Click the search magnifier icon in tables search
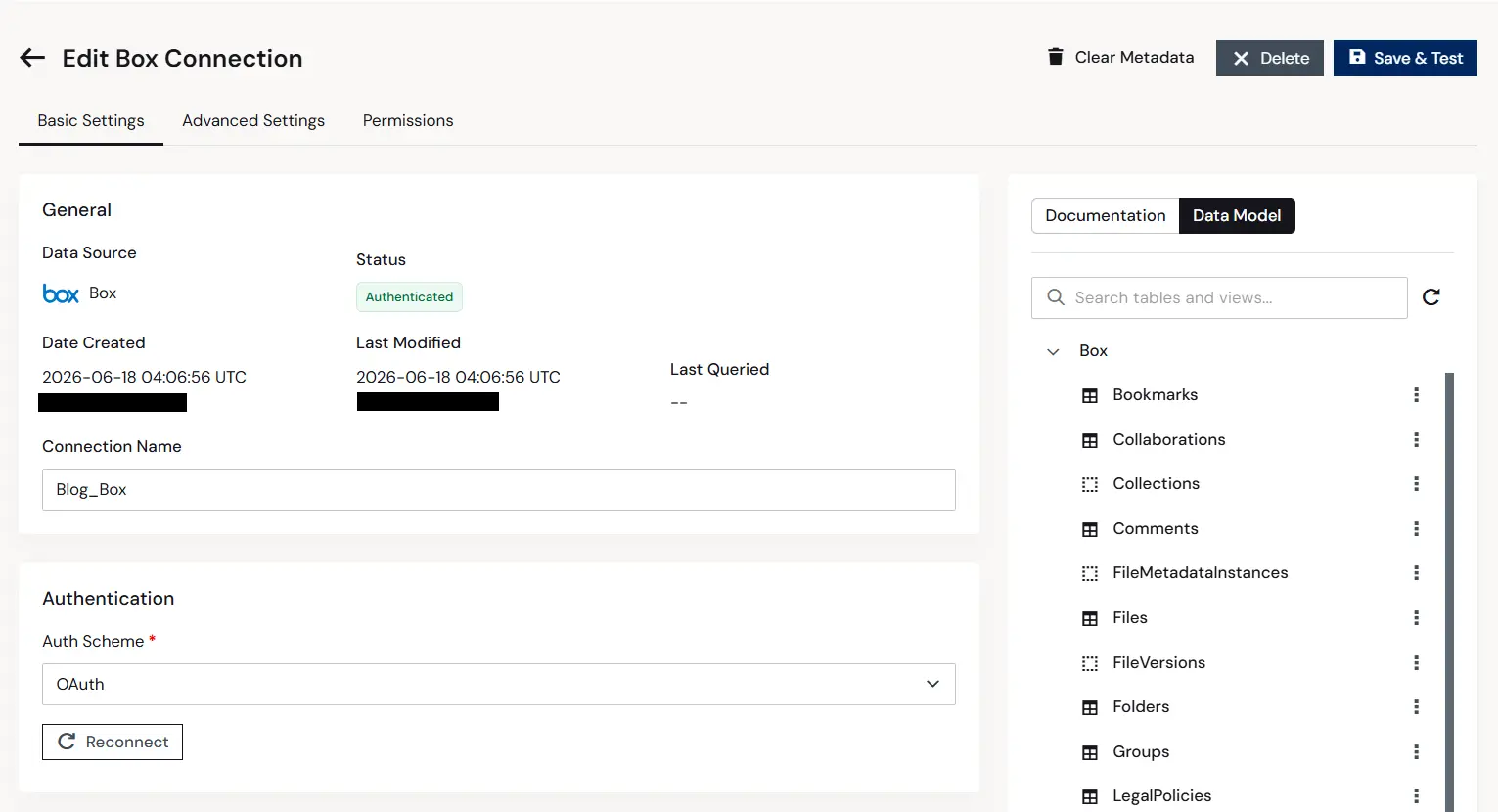1498x812 pixels. (1056, 297)
